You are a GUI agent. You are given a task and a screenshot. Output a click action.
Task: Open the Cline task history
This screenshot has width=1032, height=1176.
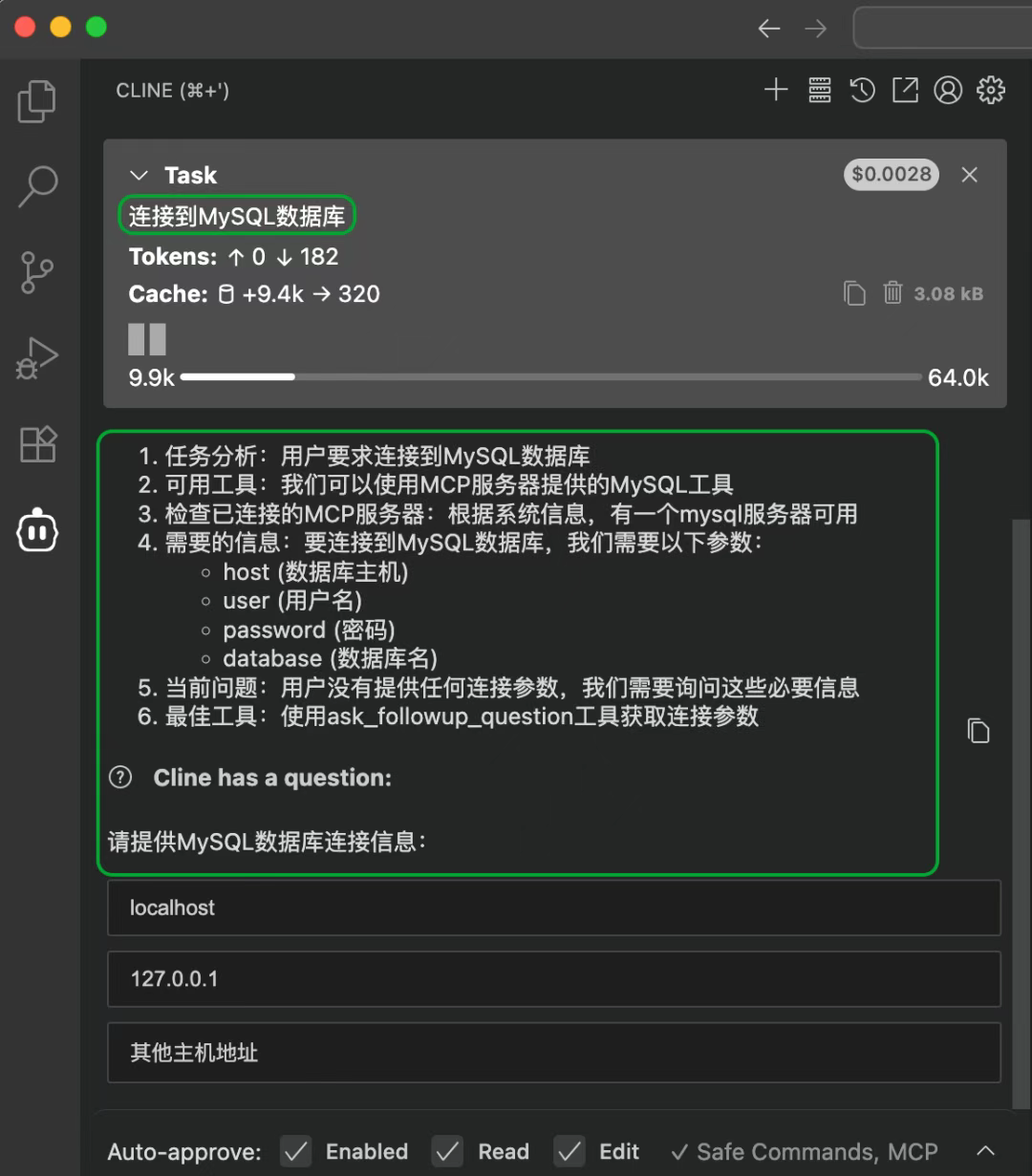point(862,90)
